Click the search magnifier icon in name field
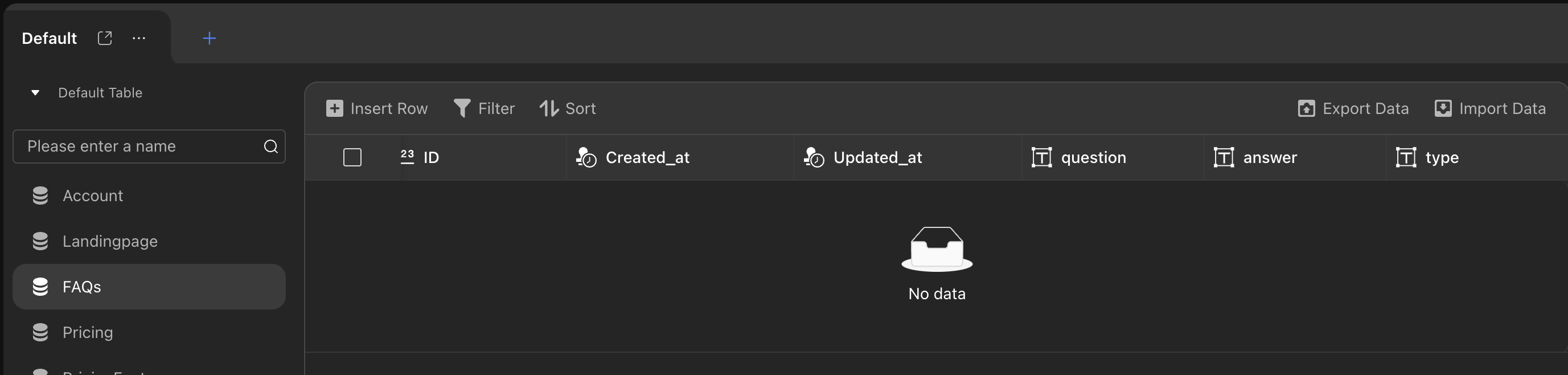Screen dimensions: 1568x375 pos(271,146)
